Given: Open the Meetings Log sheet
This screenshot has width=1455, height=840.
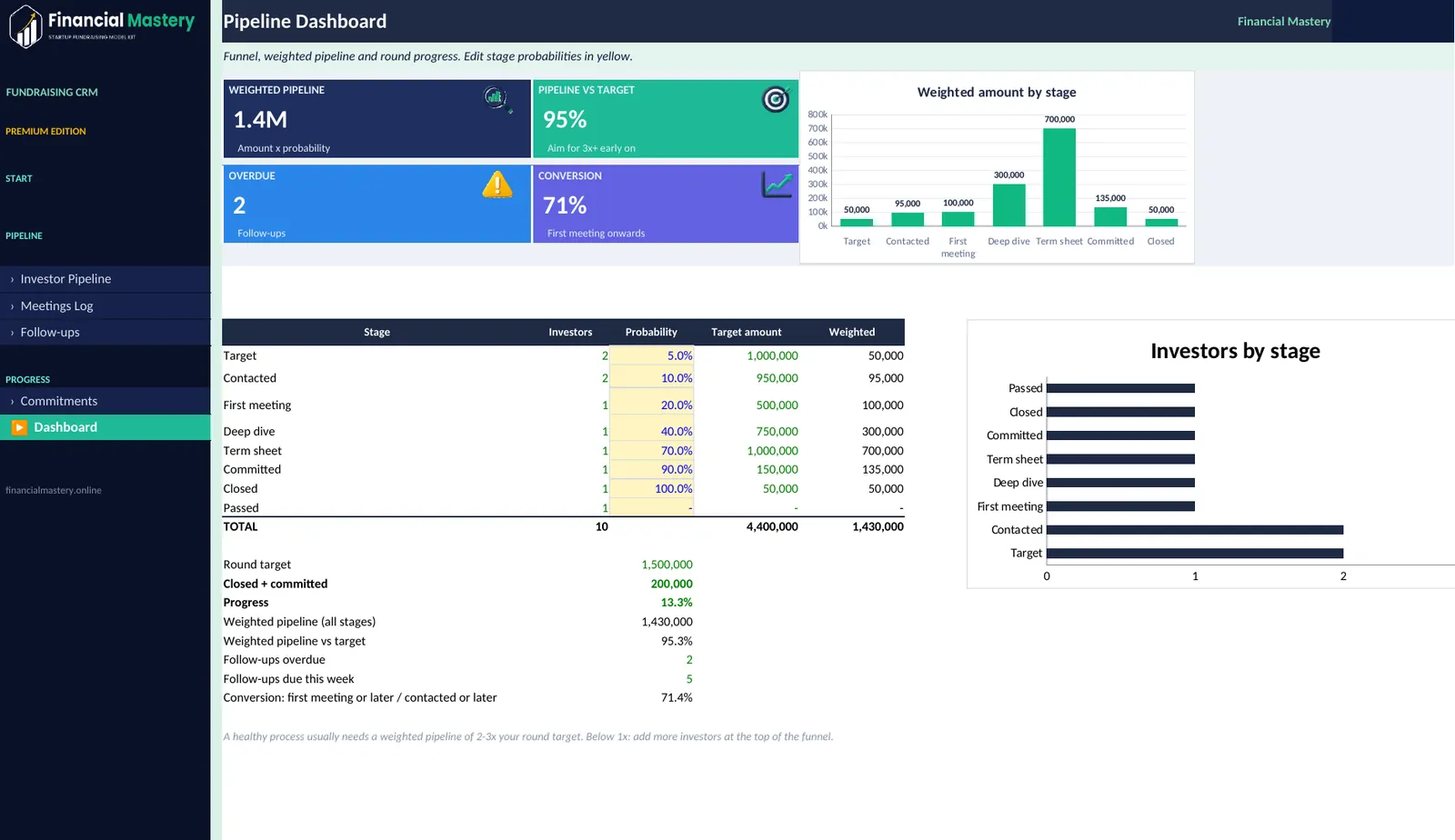Looking at the screenshot, I should coord(105,306).
